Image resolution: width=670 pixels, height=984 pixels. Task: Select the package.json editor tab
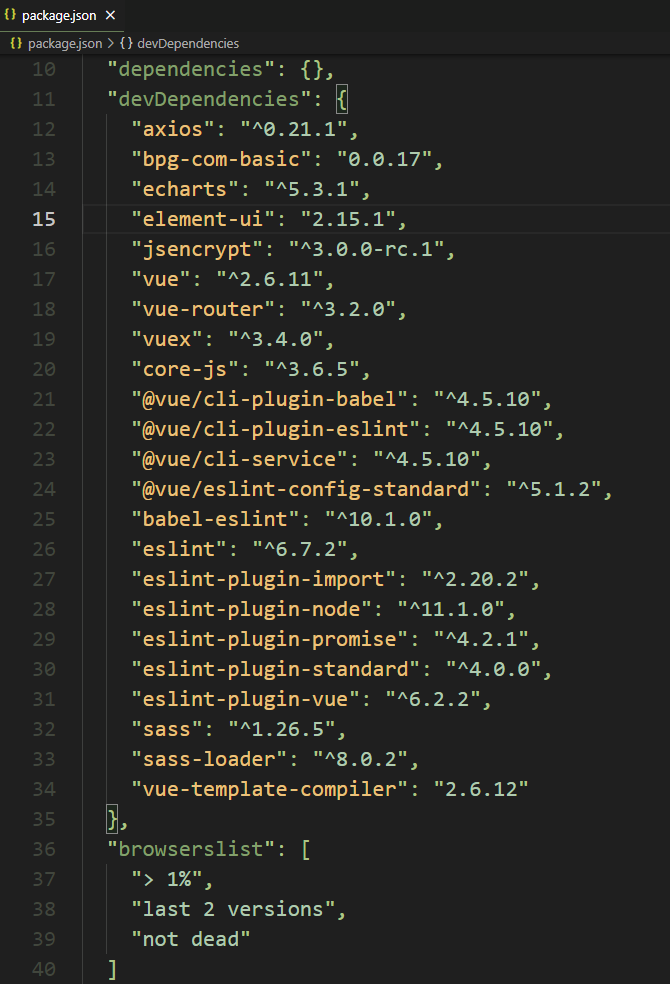click(x=61, y=15)
